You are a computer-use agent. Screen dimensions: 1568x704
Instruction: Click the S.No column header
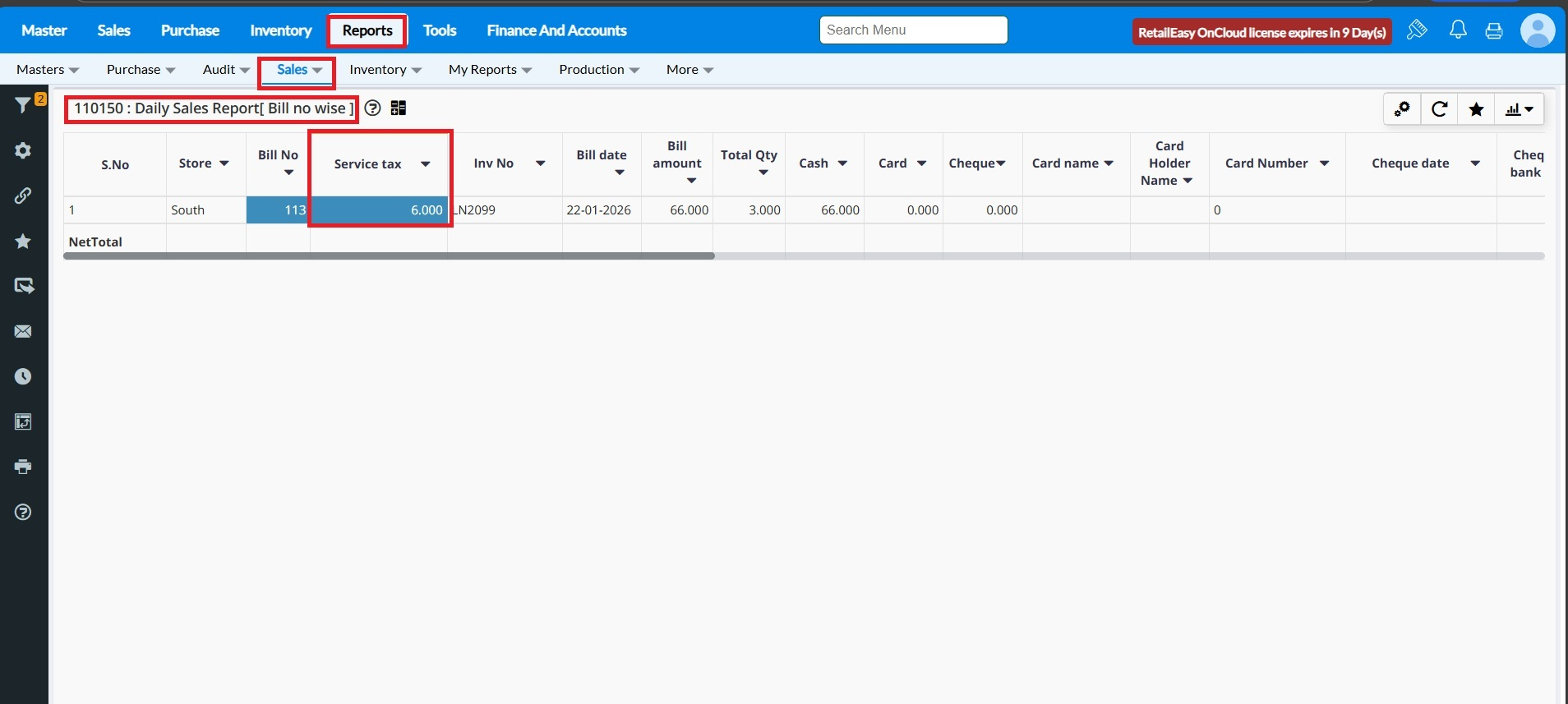pos(115,164)
